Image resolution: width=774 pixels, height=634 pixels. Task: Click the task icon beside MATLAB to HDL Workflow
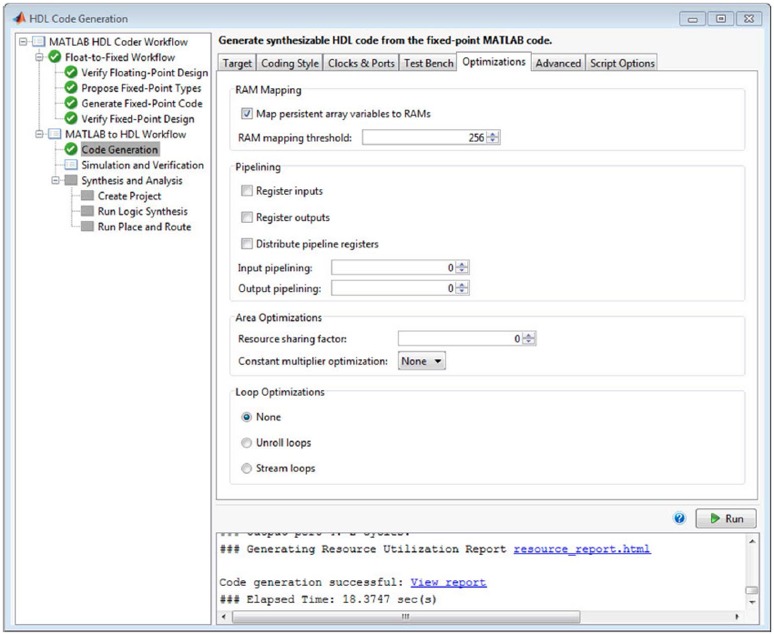(x=55, y=134)
